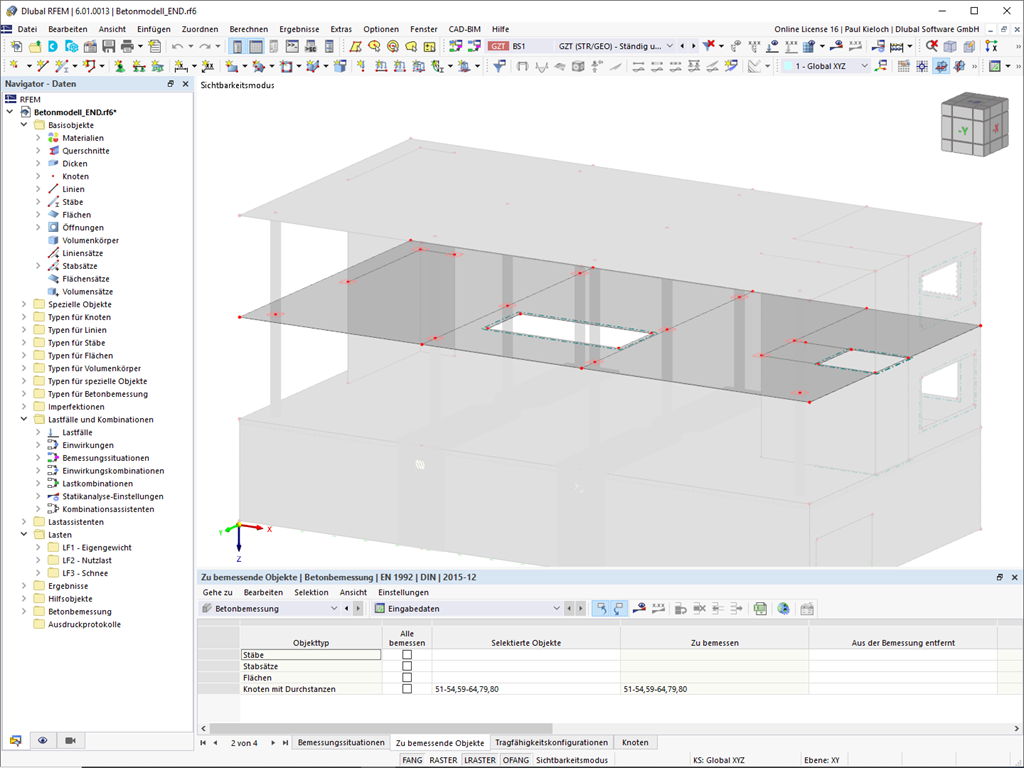Toggle LRASTER in status bar
The height and width of the screenshot is (768, 1024).
tap(480, 760)
